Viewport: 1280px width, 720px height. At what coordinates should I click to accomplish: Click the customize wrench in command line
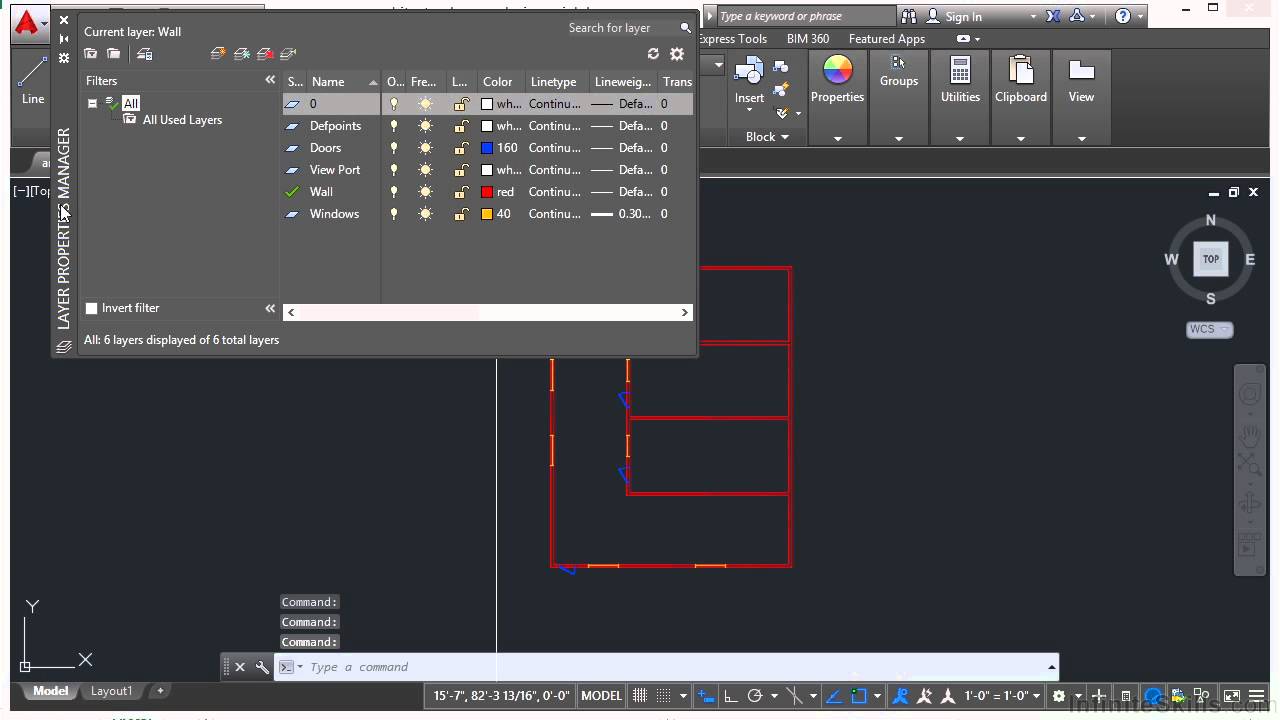[262, 667]
